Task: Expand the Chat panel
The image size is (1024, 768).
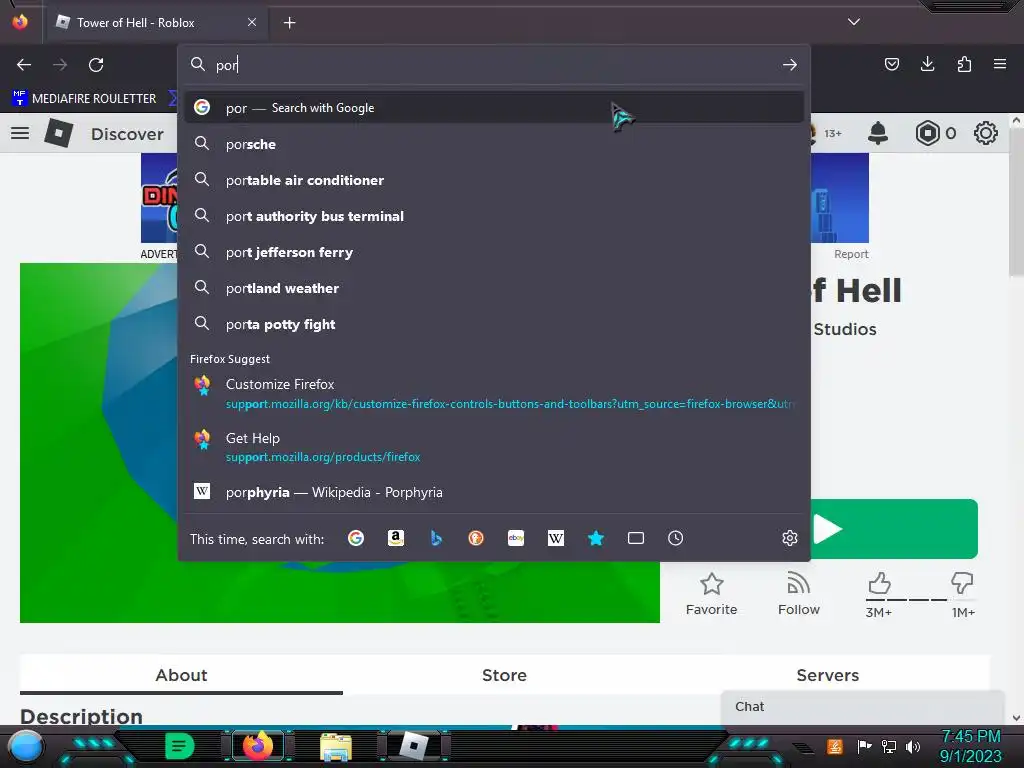Action: (862, 707)
